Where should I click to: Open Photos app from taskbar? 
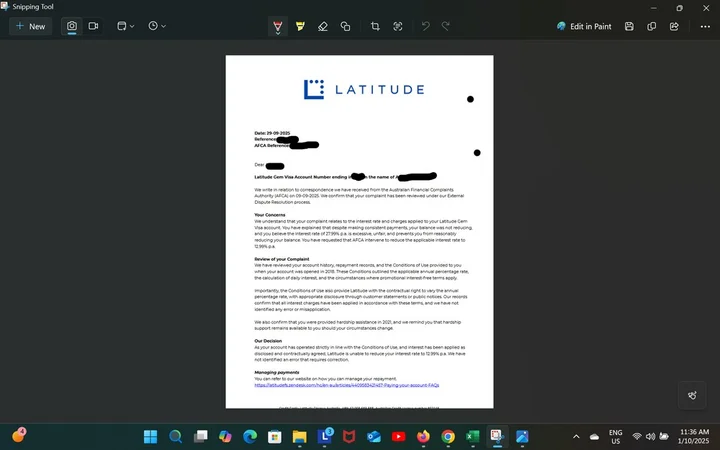[x=522, y=436]
